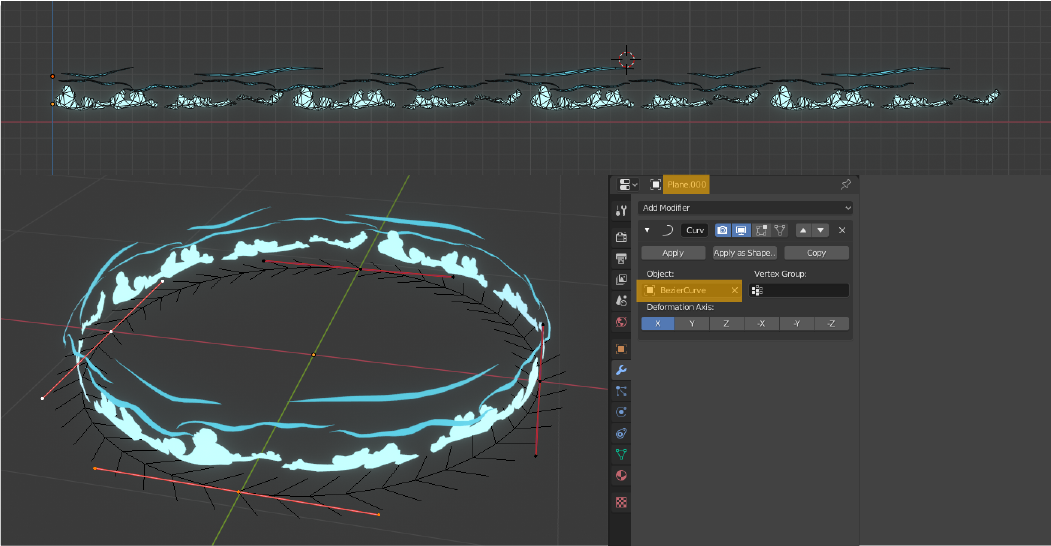The height and width of the screenshot is (546, 1051).
Task: Toggle Curve modifier Edit Mode display
Action: 760,230
